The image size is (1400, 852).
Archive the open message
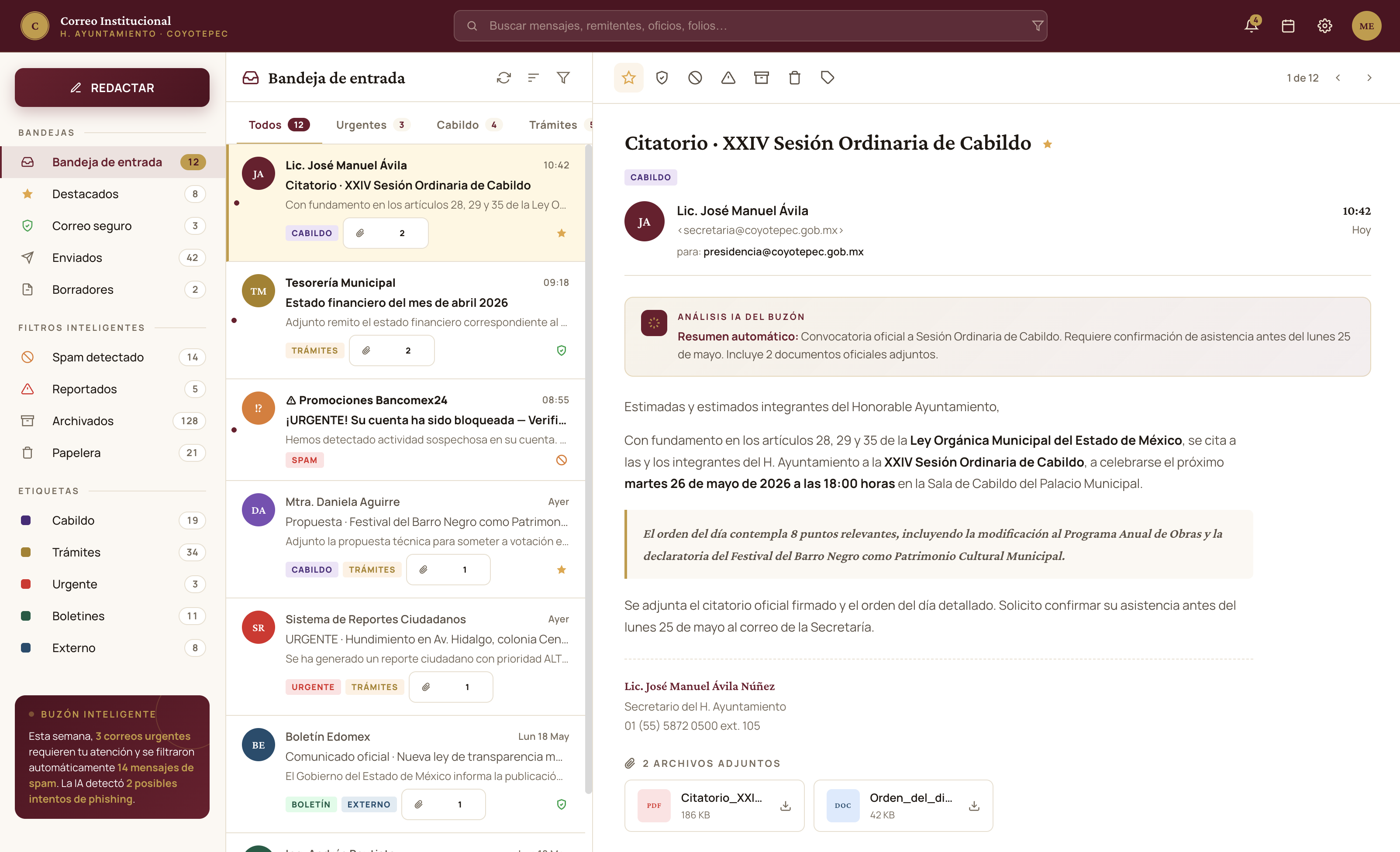point(762,78)
